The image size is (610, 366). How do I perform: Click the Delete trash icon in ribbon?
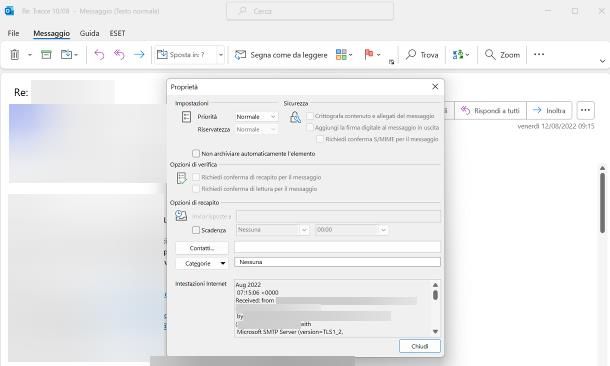[x=15, y=55]
